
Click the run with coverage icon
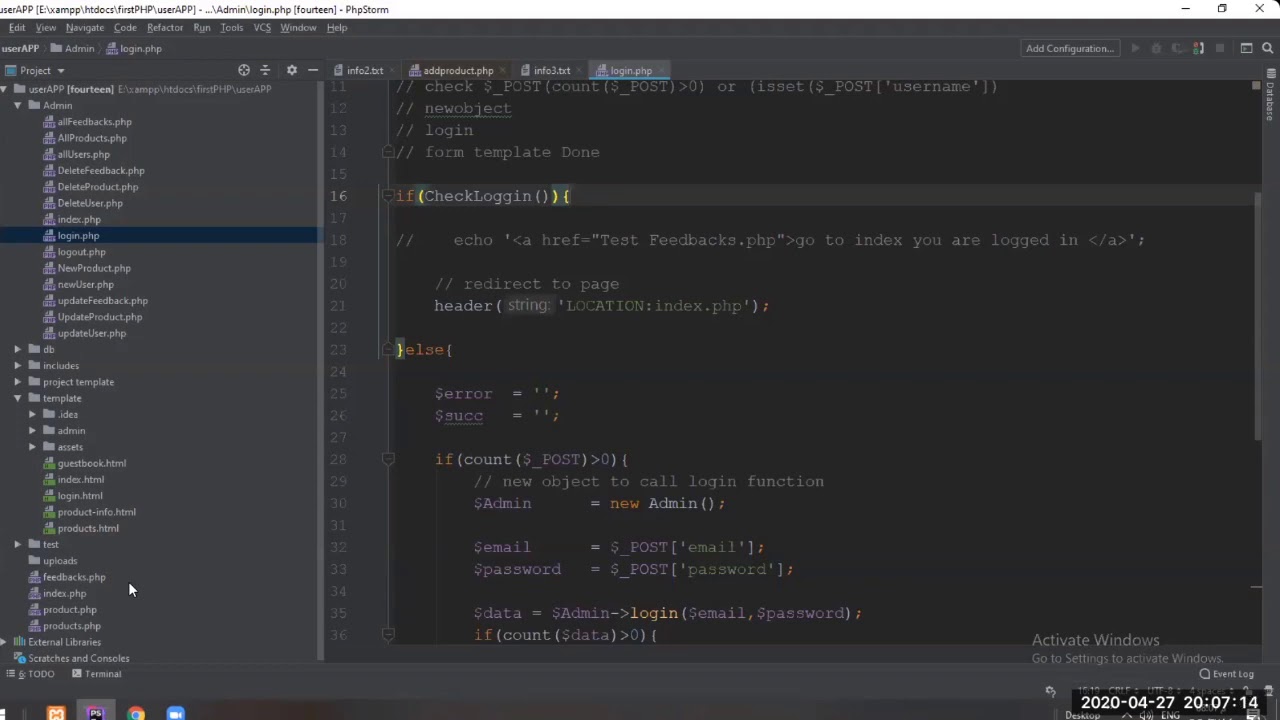click(x=1177, y=48)
